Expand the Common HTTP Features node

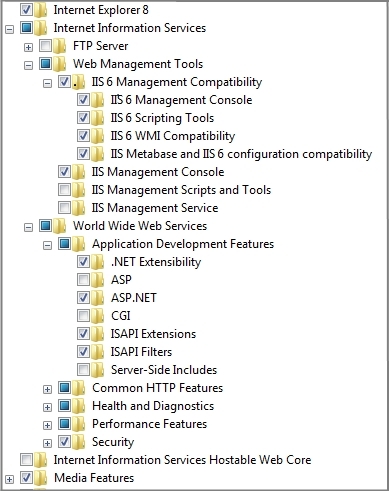click(48, 389)
